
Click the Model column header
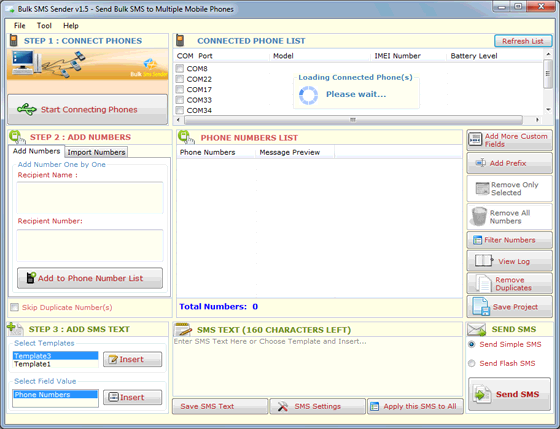(x=320, y=56)
